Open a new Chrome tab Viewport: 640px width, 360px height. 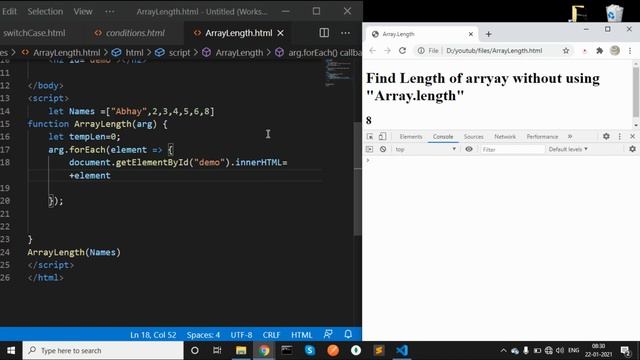point(489,34)
